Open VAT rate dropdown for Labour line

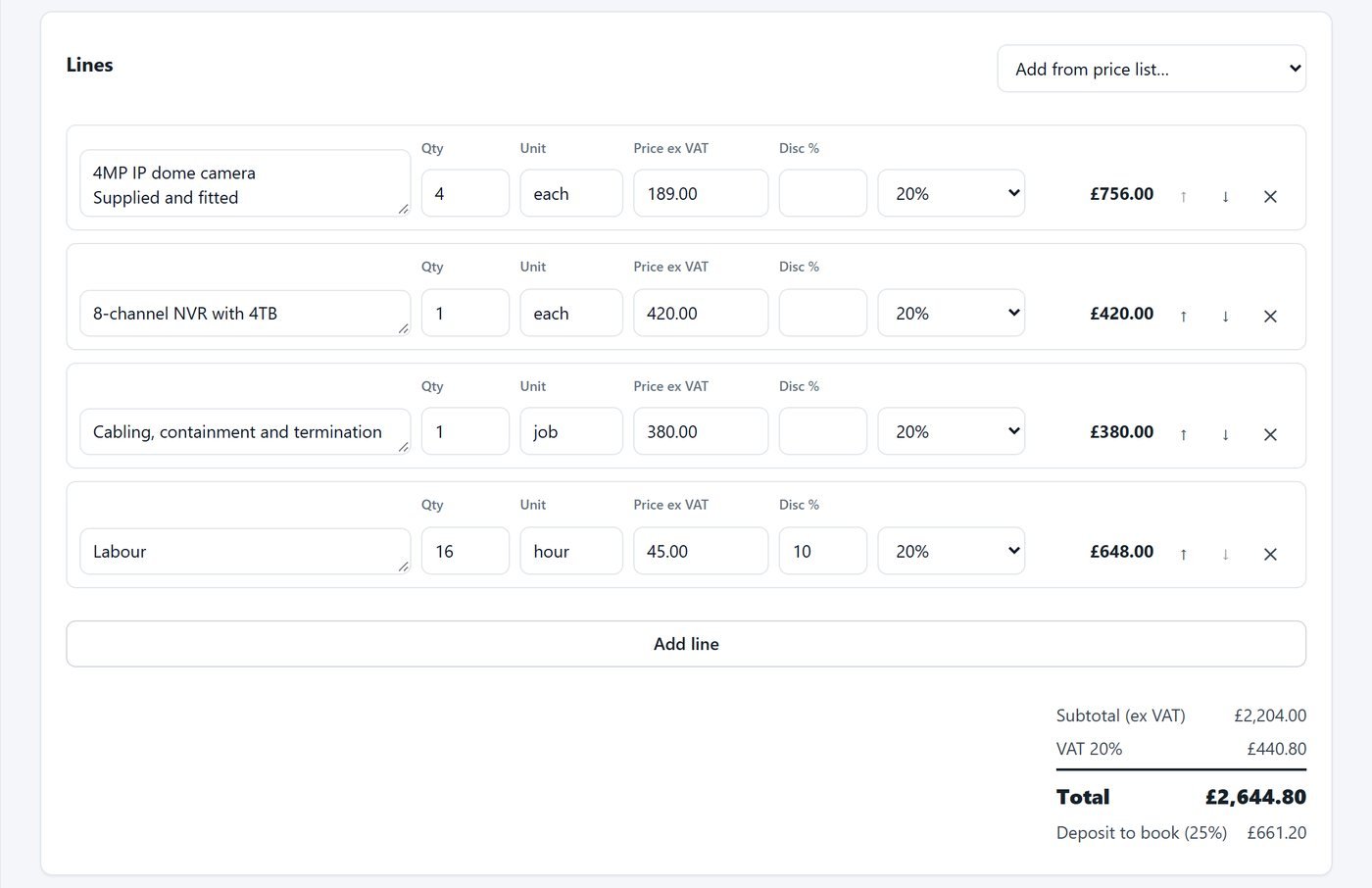point(951,551)
